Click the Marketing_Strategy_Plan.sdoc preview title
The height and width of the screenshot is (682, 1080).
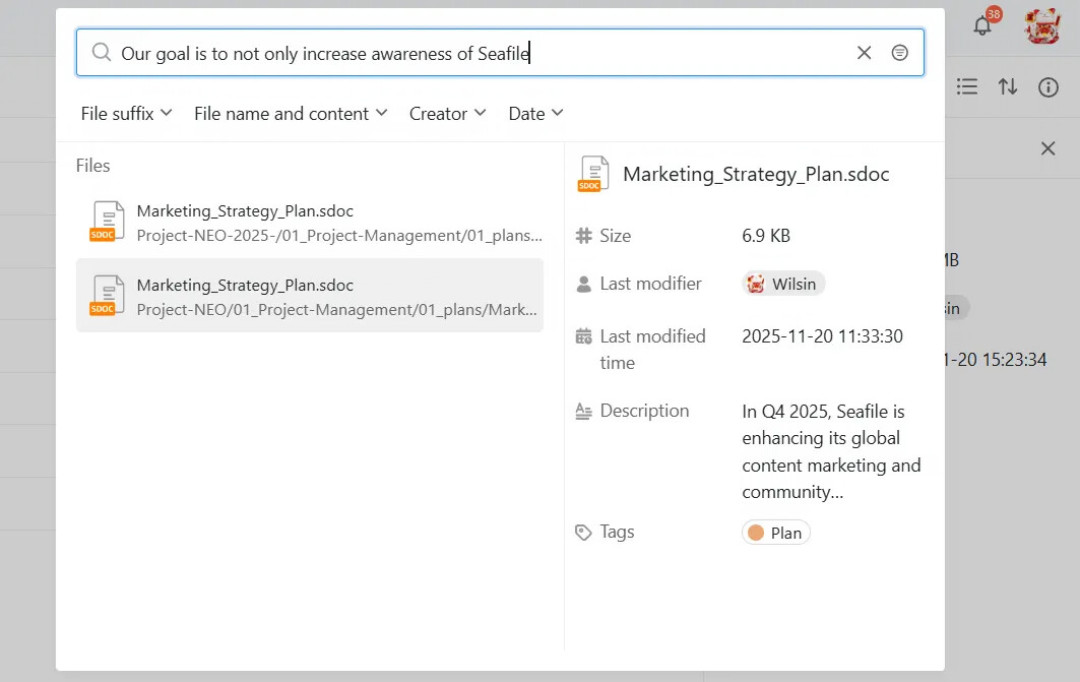point(756,174)
